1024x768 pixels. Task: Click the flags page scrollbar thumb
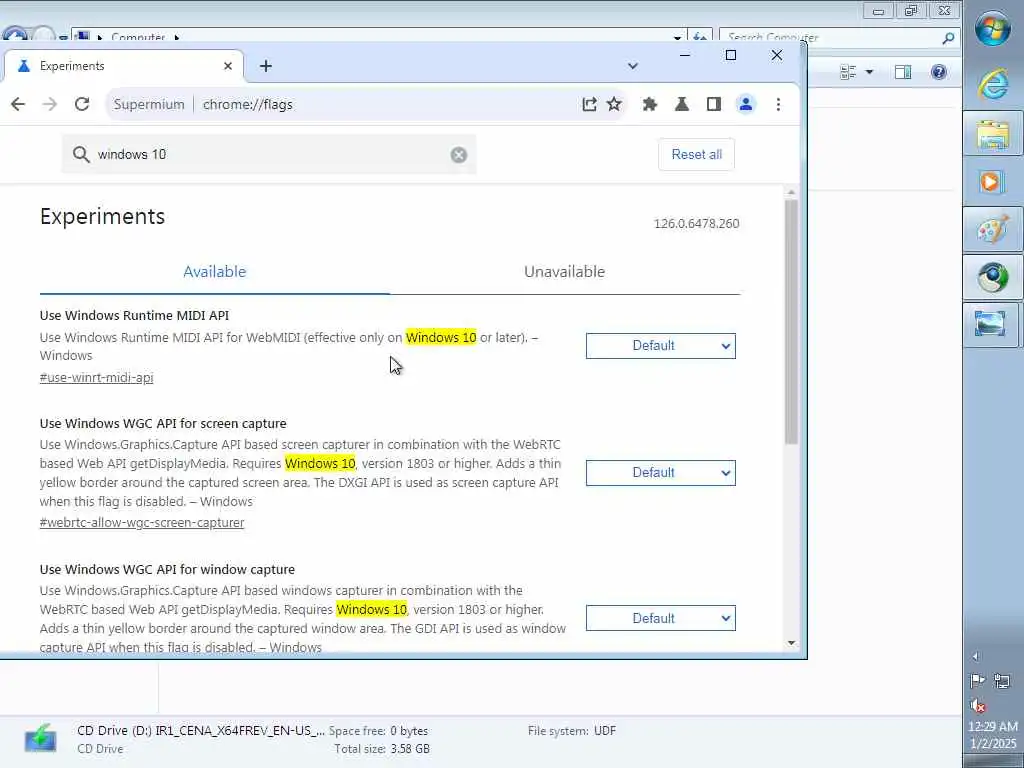click(792, 322)
